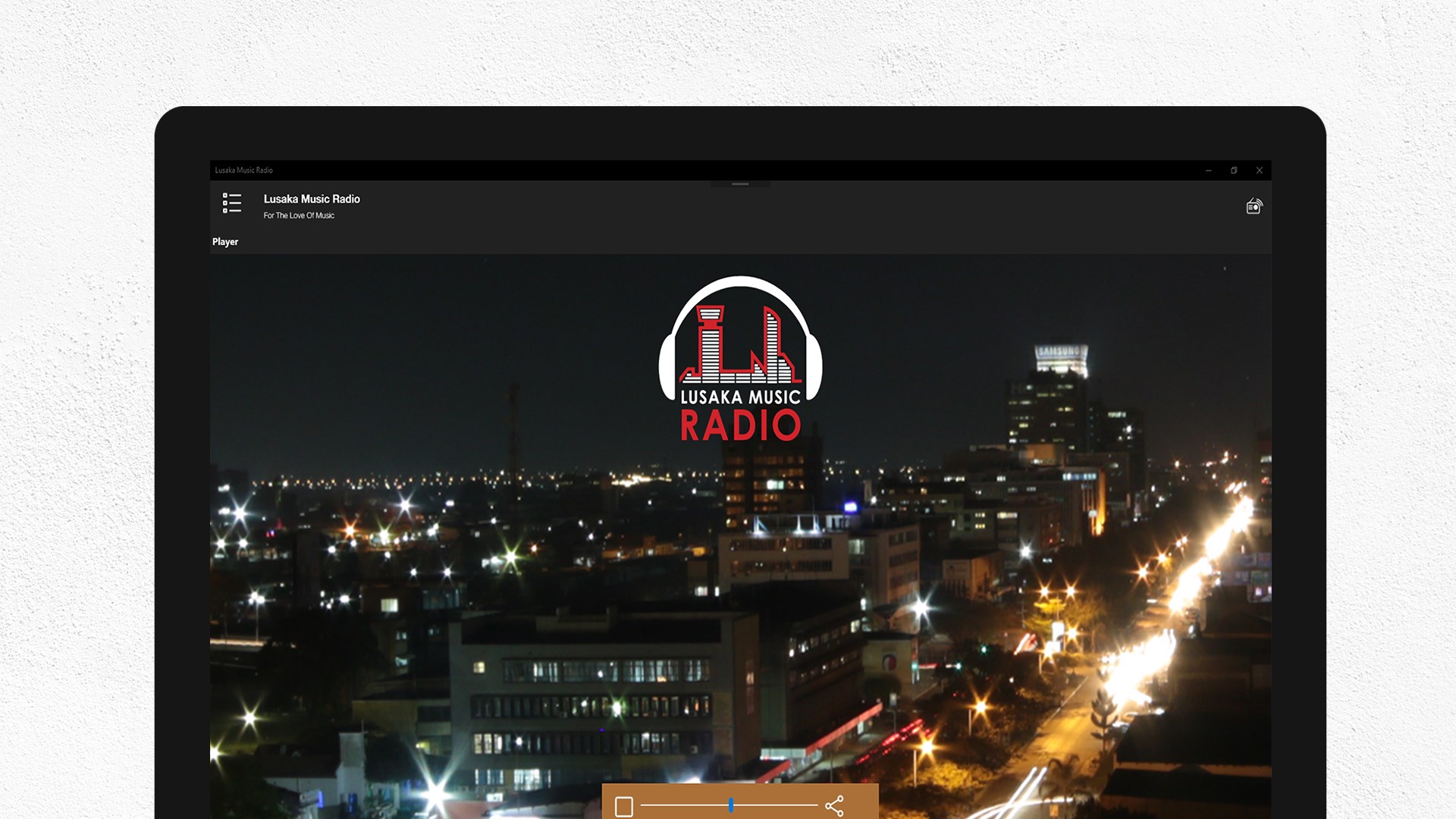Image resolution: width=1456 pixels, height=819 pixels.
Task: Select the Player tab
Action: coord(225,242)
